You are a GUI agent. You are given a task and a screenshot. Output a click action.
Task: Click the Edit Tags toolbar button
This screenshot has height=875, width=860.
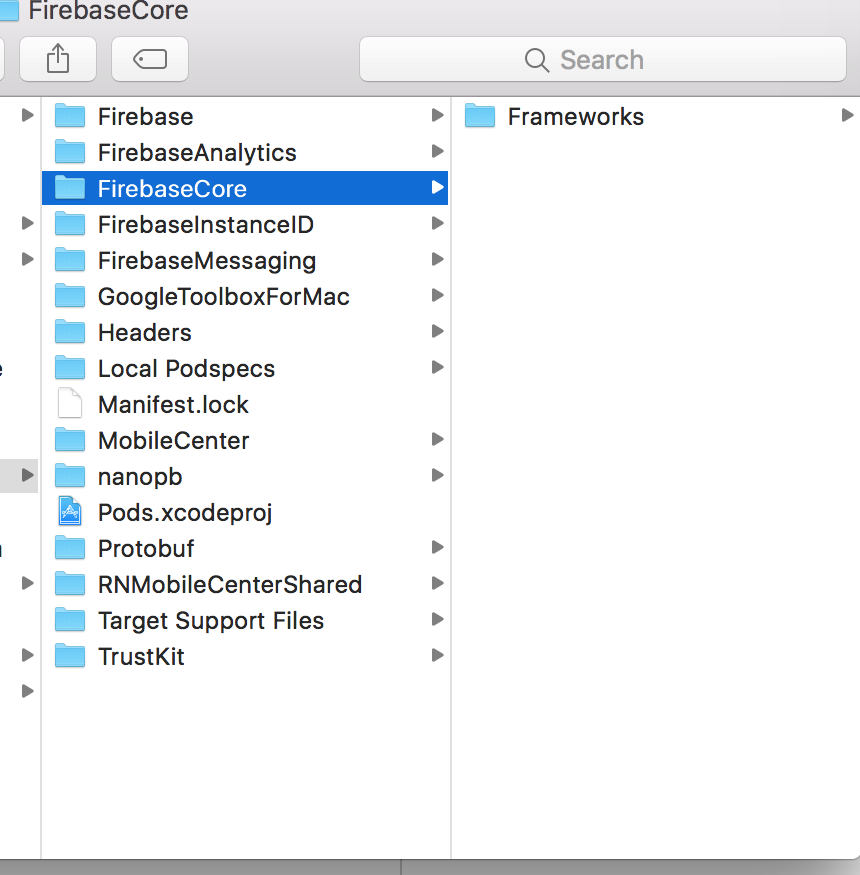pyautogui.click(x=150, y=59)
